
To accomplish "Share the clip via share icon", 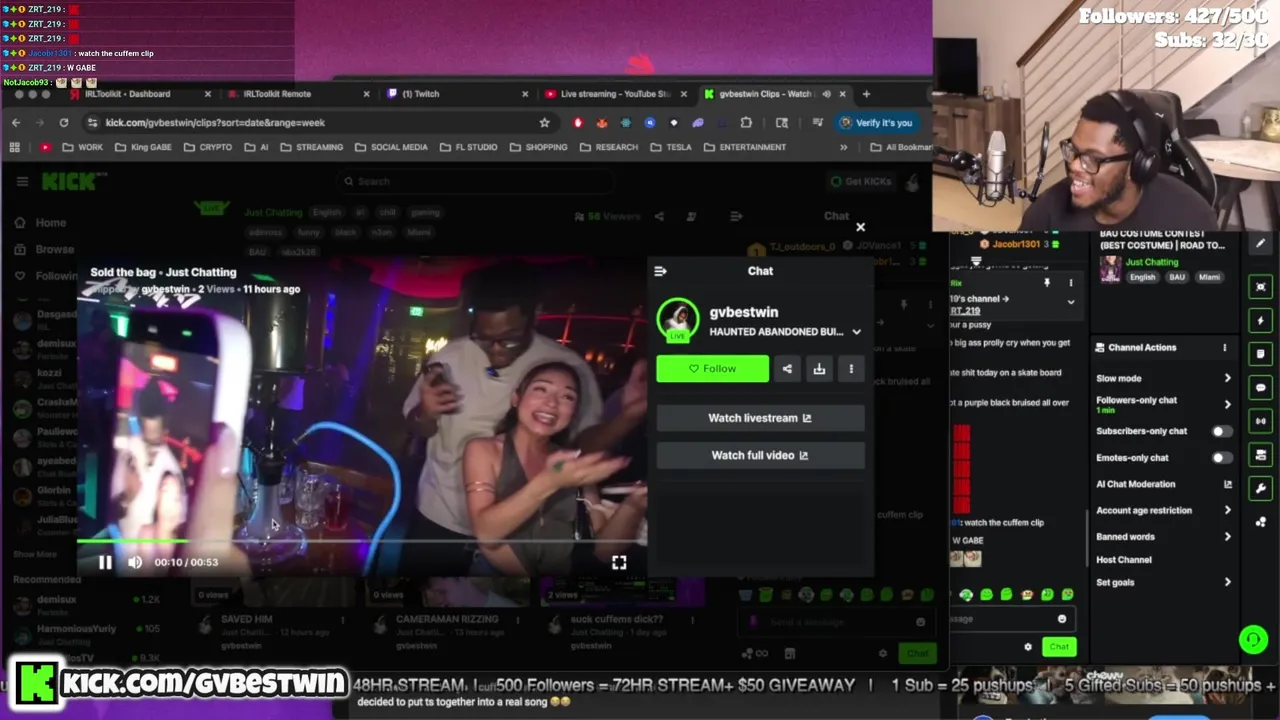I will 787,369.
